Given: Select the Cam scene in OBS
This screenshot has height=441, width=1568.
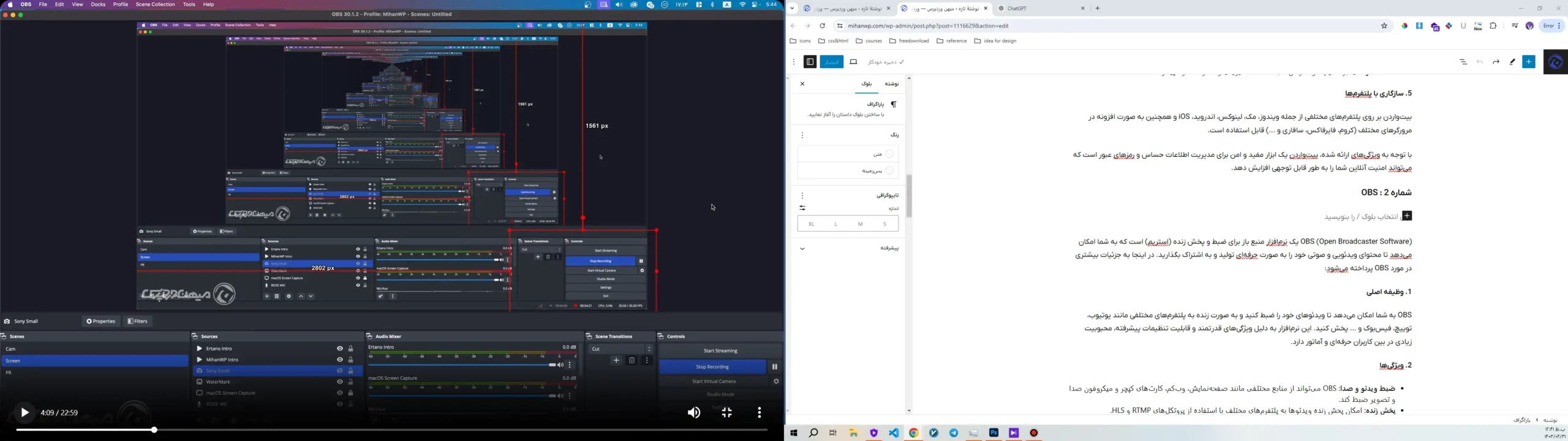Looking at the screenshot, I should 95,349.
